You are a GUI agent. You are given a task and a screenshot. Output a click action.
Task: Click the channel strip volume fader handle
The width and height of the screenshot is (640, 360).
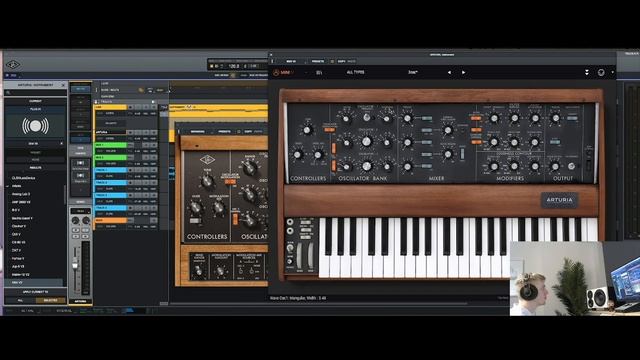75,265
